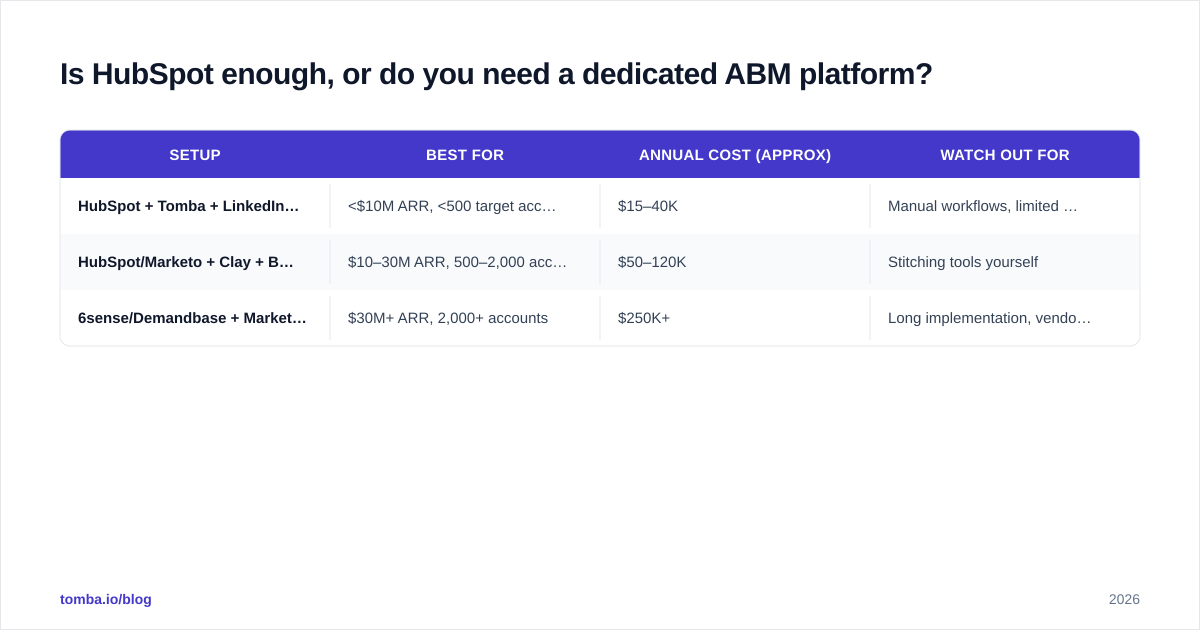Click the 2026 year label
The width and height of the screenshot is (1200, 630).
click(1124, 599)
